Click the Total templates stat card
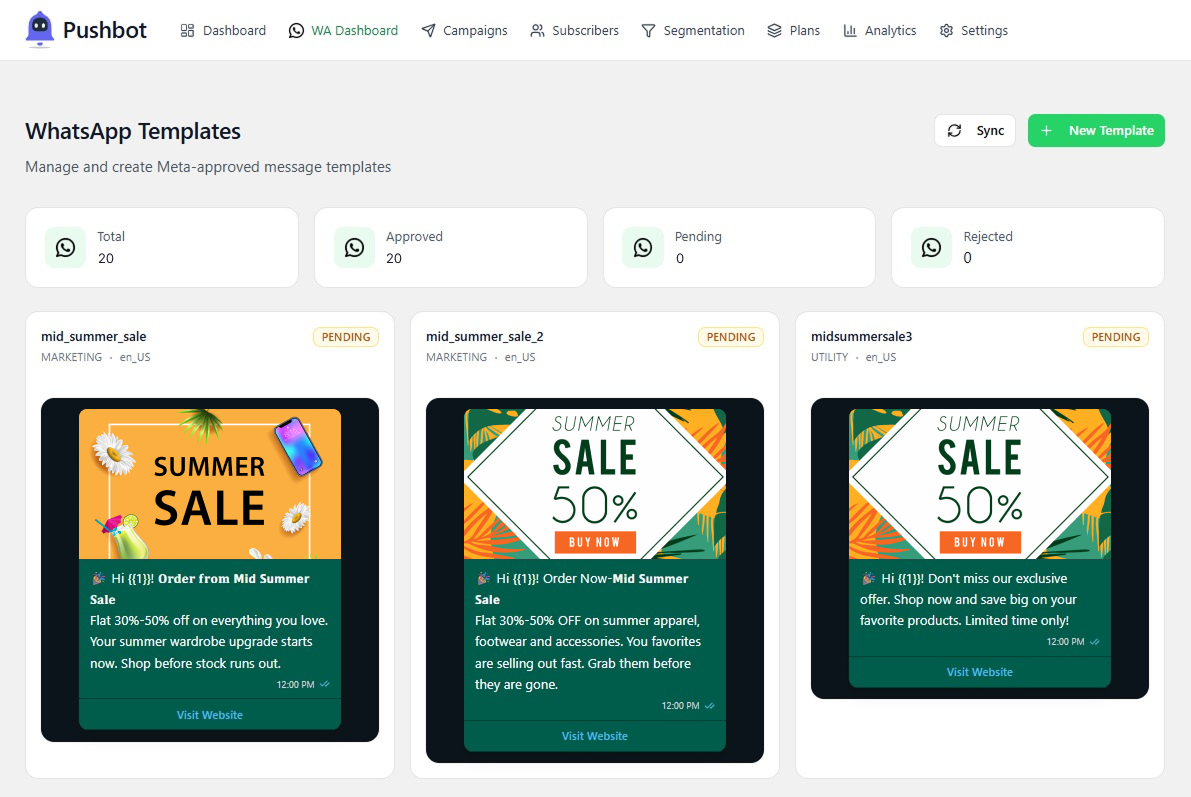Viewport: 1191px width, 797px height. point(162,248)
